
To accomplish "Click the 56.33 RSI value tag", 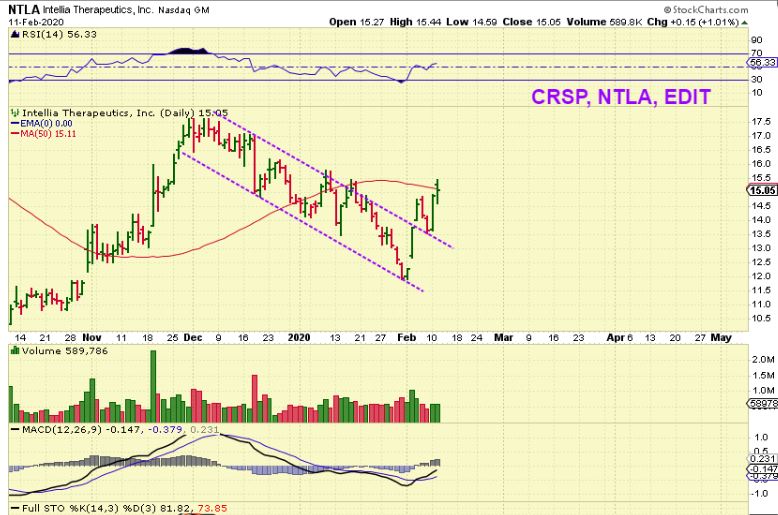I will tap(763, 63).
